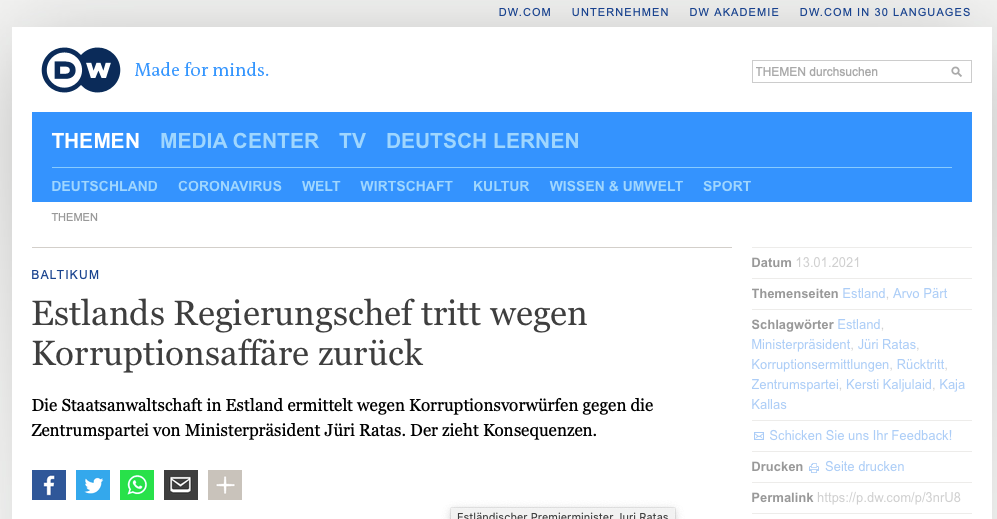
Task: Click the Schlagwörter label
Action: point(792,324)
